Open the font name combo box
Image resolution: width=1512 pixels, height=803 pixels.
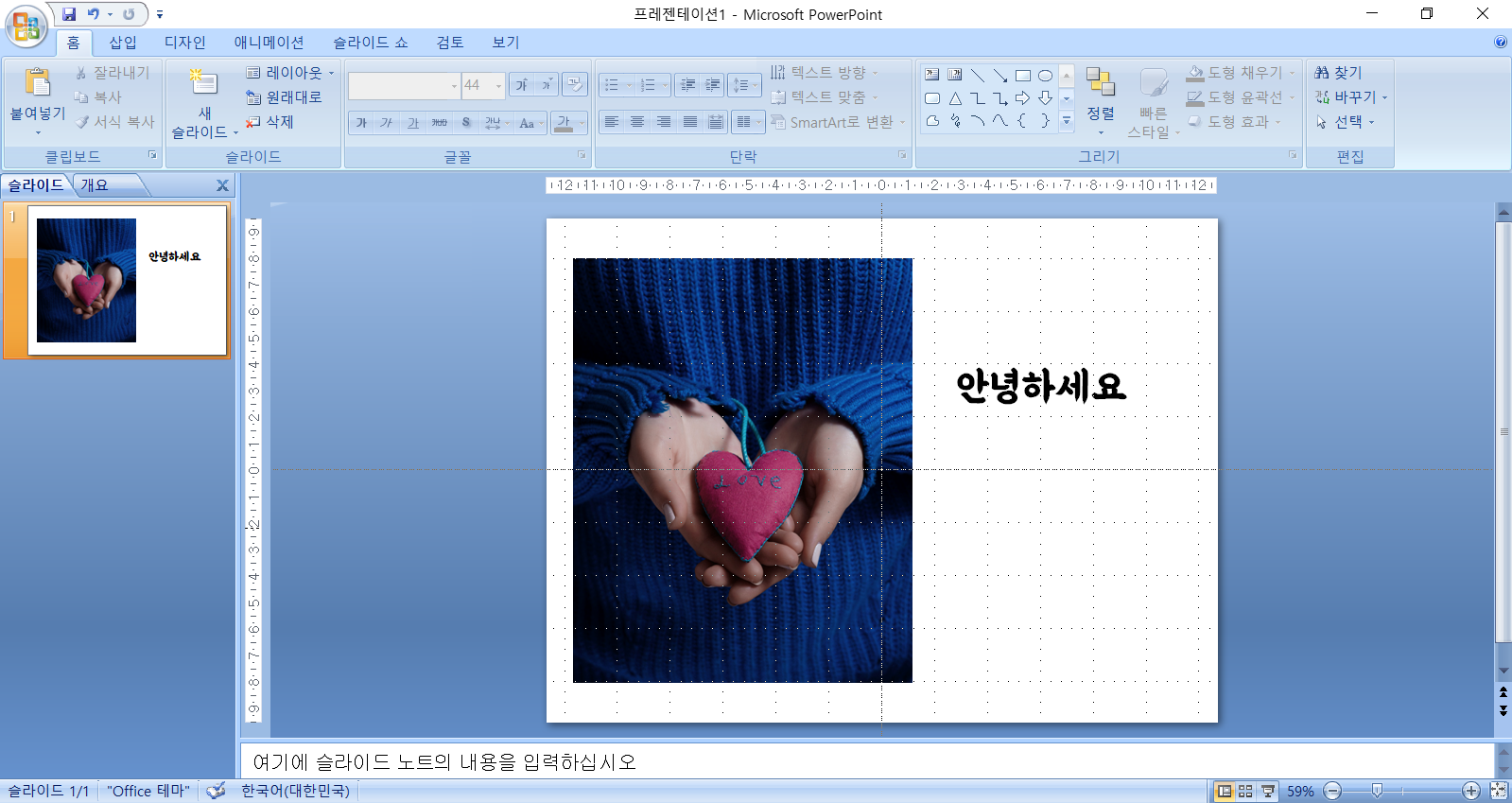point(404,85)
